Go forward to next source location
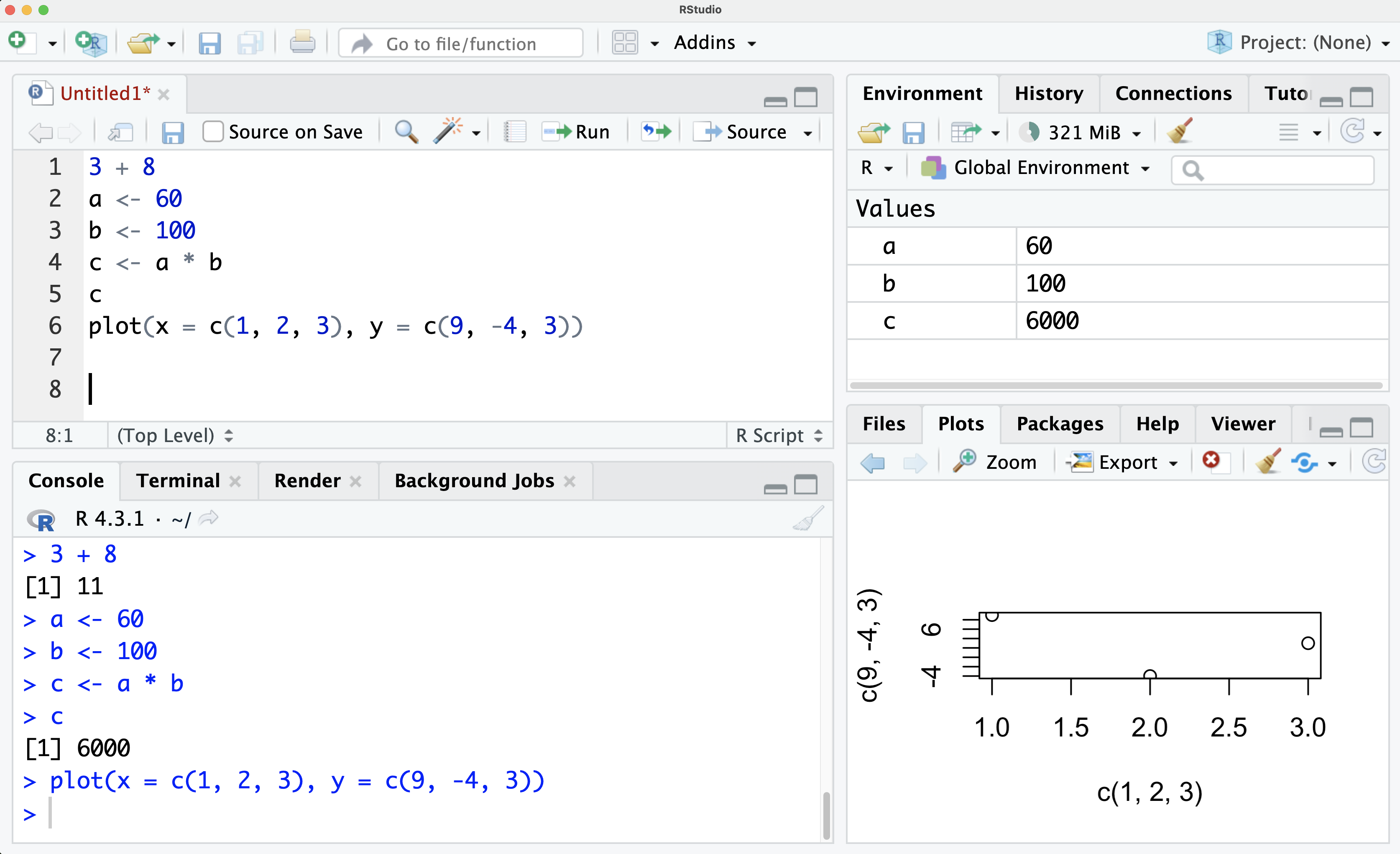 click(x=69, y=133)
